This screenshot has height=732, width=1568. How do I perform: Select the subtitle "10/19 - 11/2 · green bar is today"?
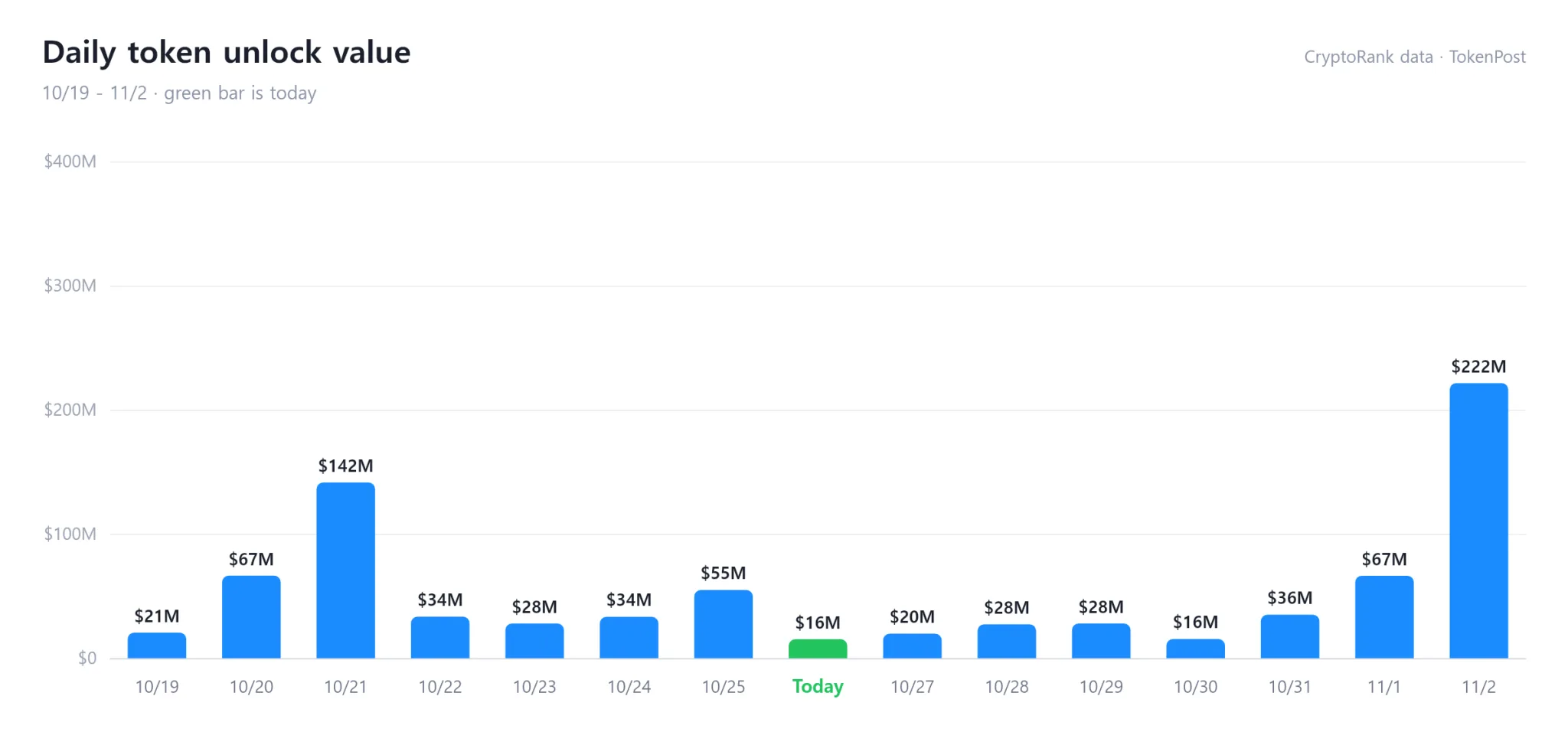179,93
